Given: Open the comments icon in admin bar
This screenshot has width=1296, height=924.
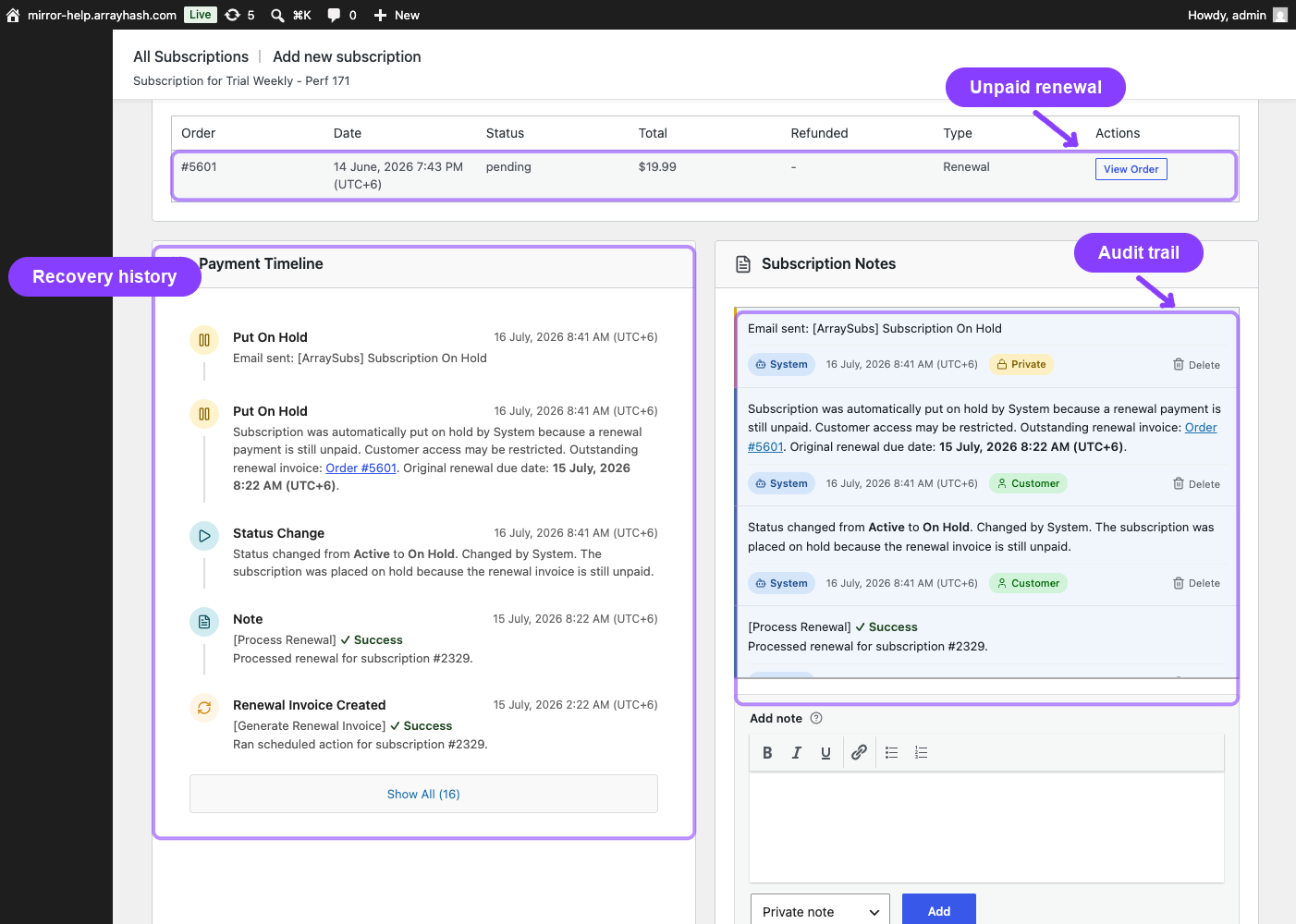Looking at the screenshot, I should coord(342,15).
